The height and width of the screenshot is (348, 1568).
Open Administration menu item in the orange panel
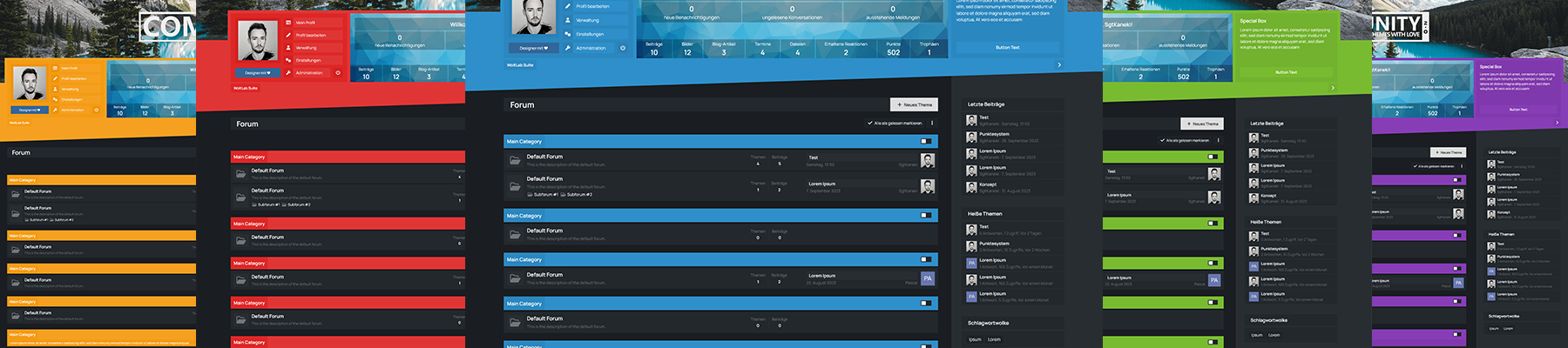pyautogui.click(x=72, y=110)
